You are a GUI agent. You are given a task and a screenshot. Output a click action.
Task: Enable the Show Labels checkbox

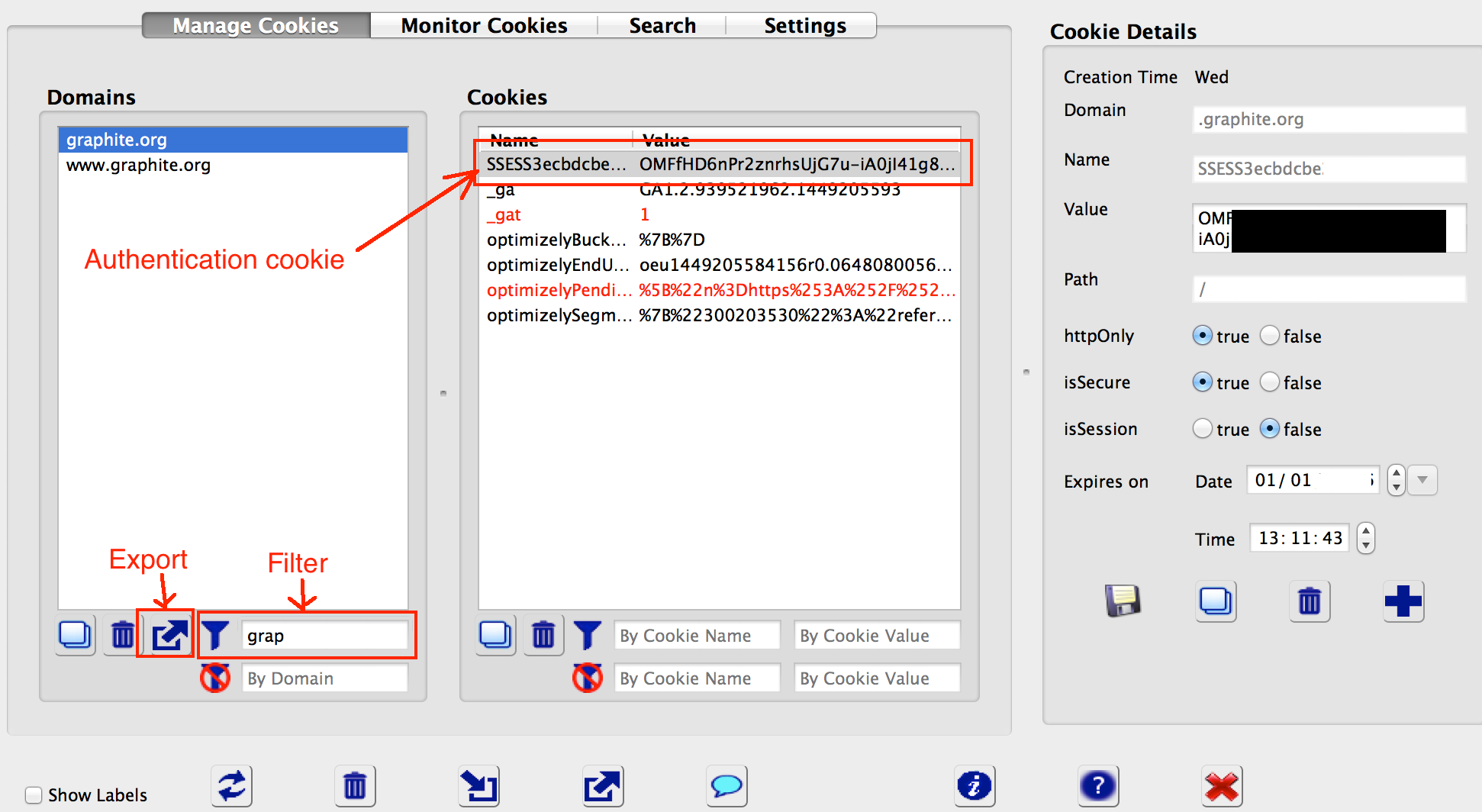(34, 794)
